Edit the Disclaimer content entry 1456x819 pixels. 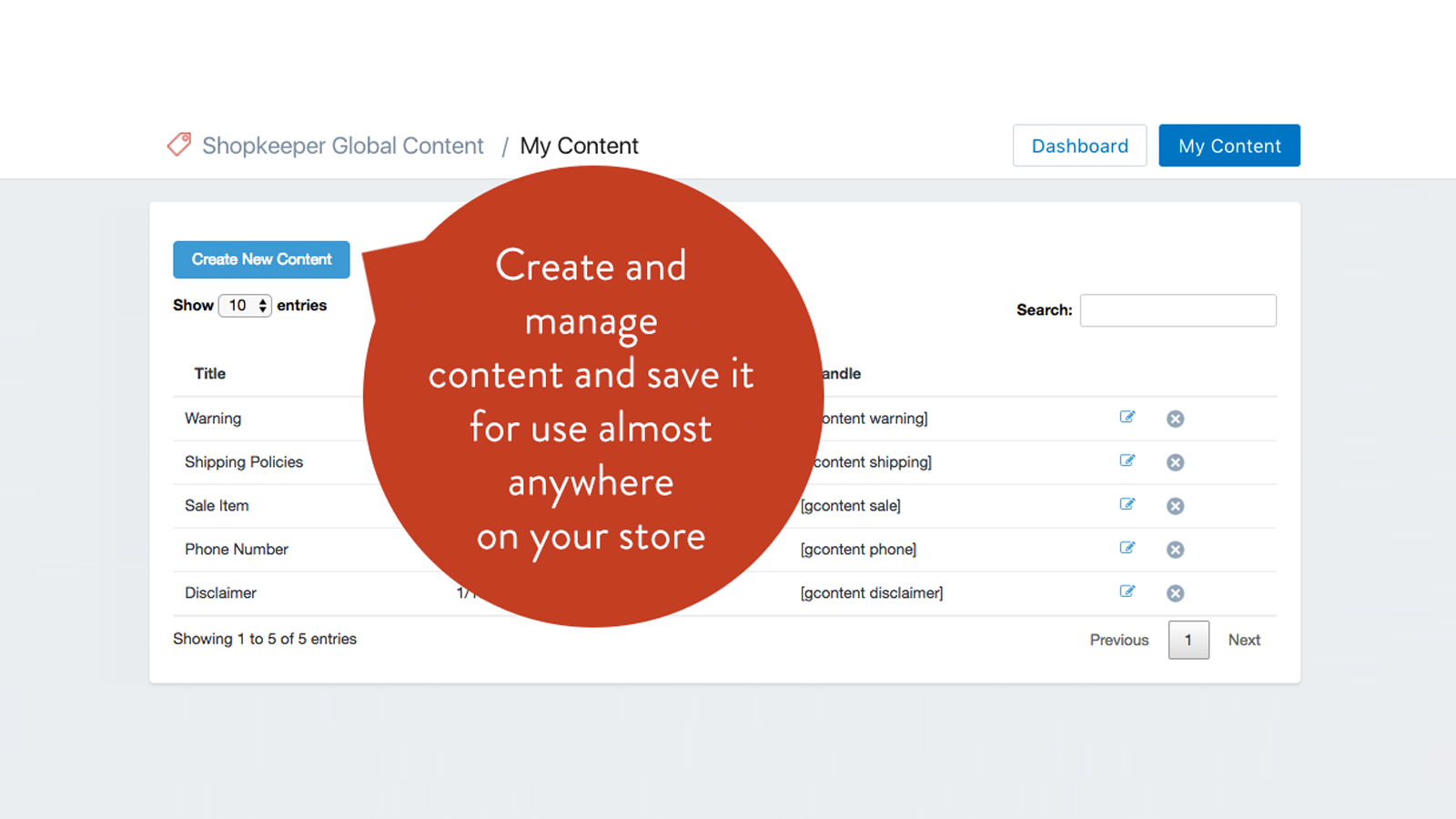(1127, 592)
